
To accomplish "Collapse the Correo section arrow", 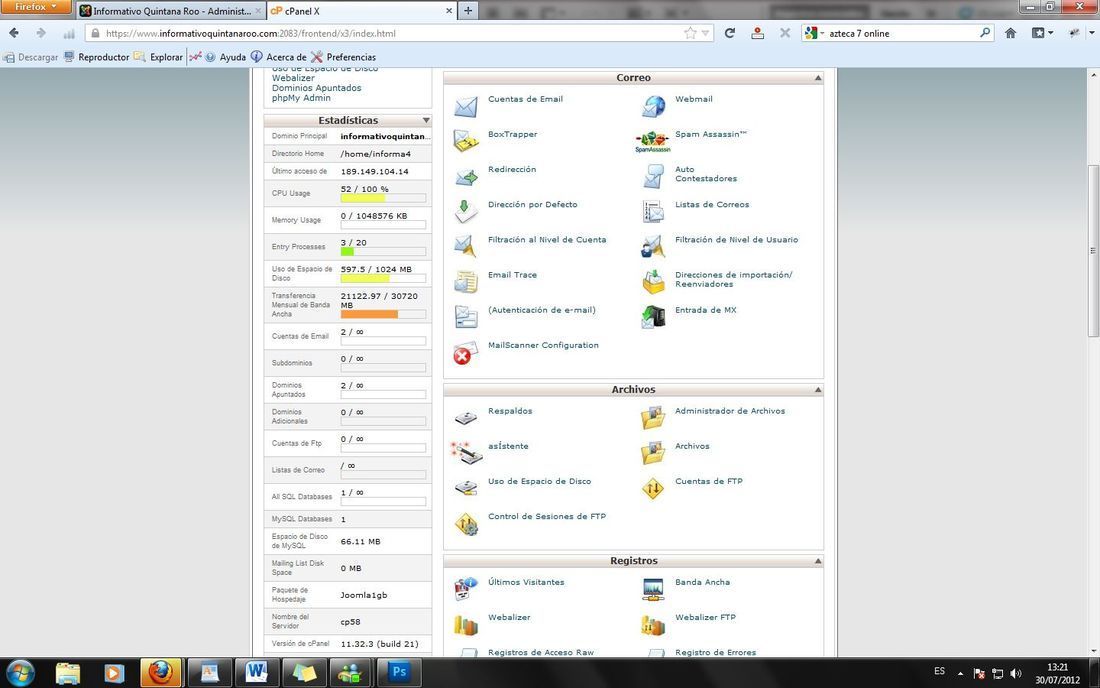I will point(818,78).
